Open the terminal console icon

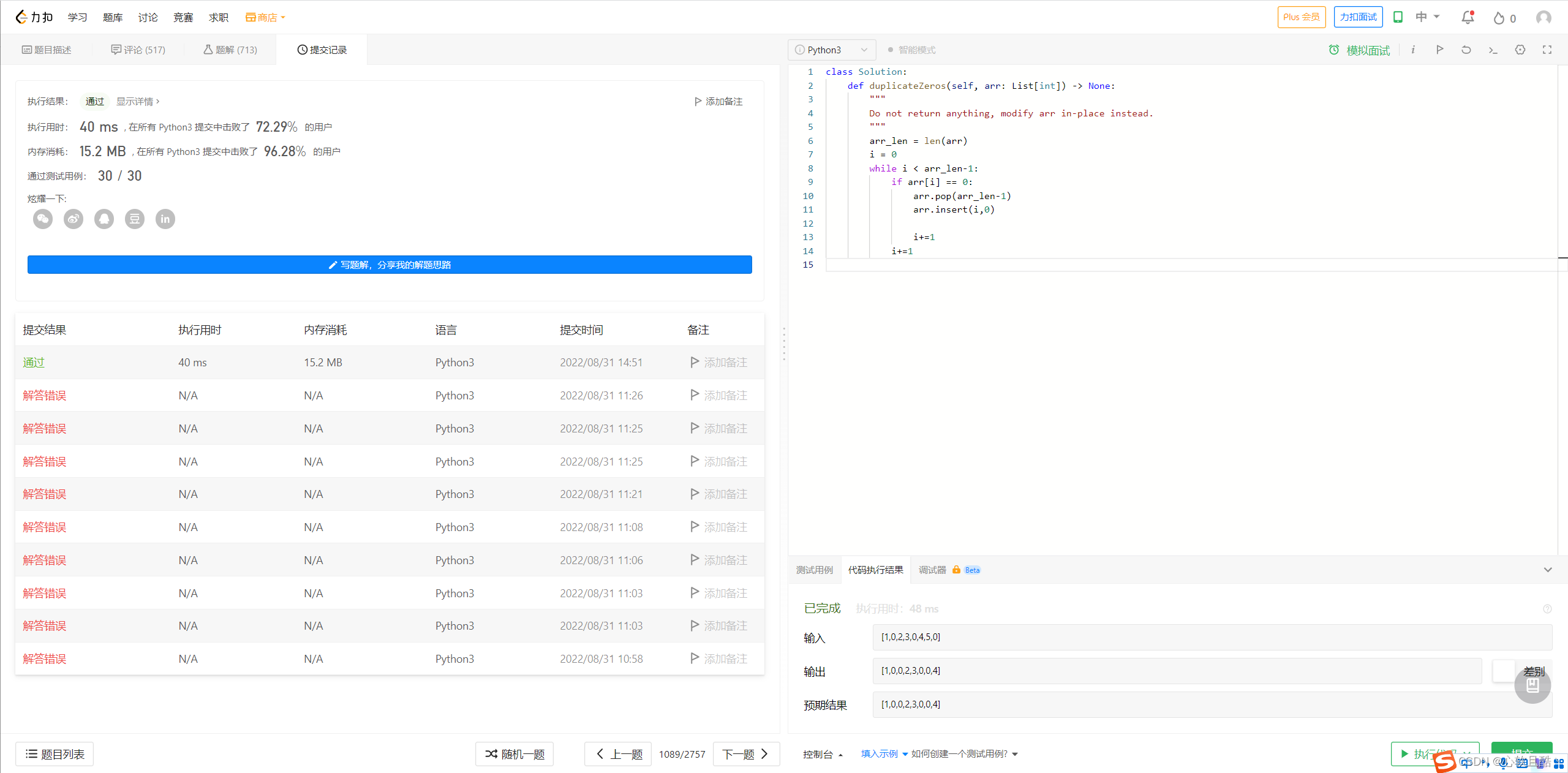1493,50
